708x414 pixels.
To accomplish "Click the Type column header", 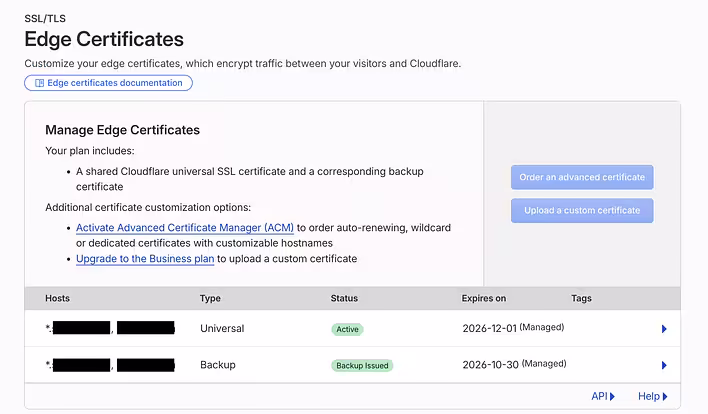I will [x=210, y=298].
